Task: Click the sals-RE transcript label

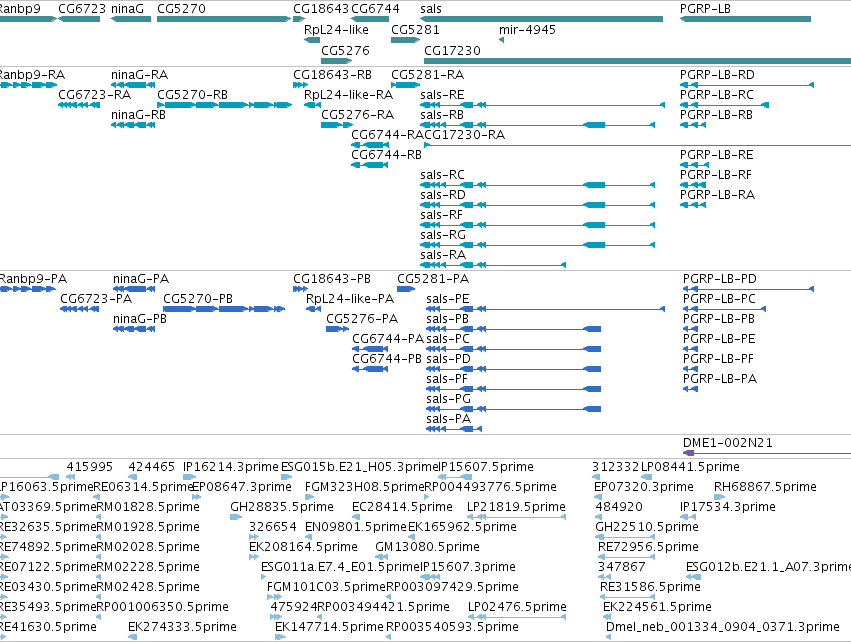Action: click(442, 94)
